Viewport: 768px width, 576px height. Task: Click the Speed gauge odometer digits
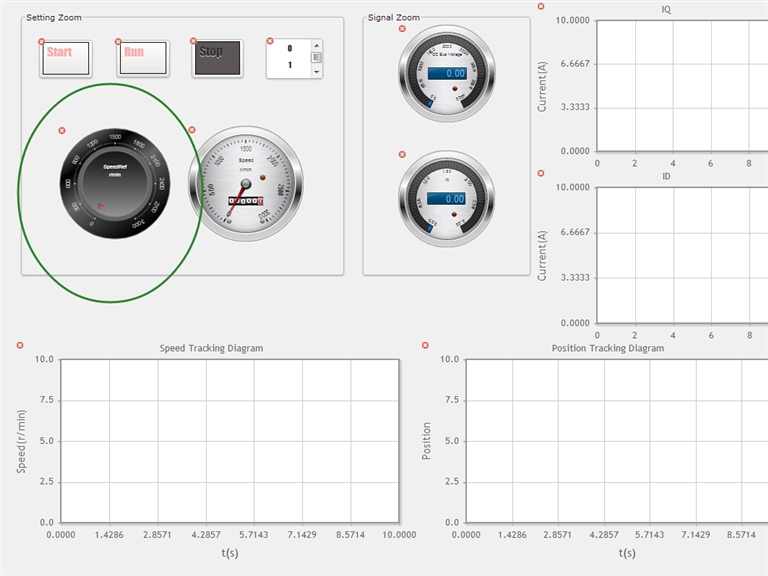click(x=246, y=201)
